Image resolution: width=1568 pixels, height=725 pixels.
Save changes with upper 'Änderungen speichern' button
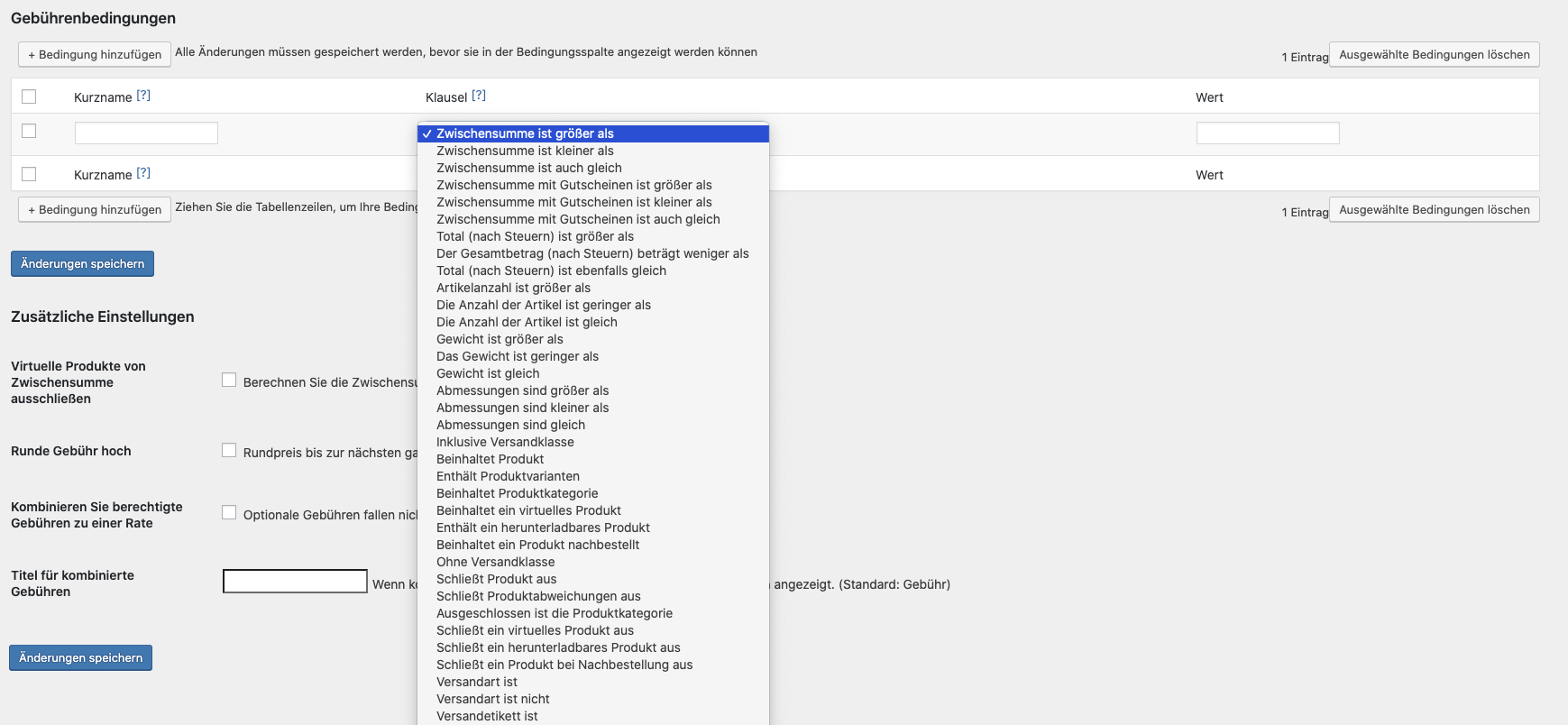(82, 263)
